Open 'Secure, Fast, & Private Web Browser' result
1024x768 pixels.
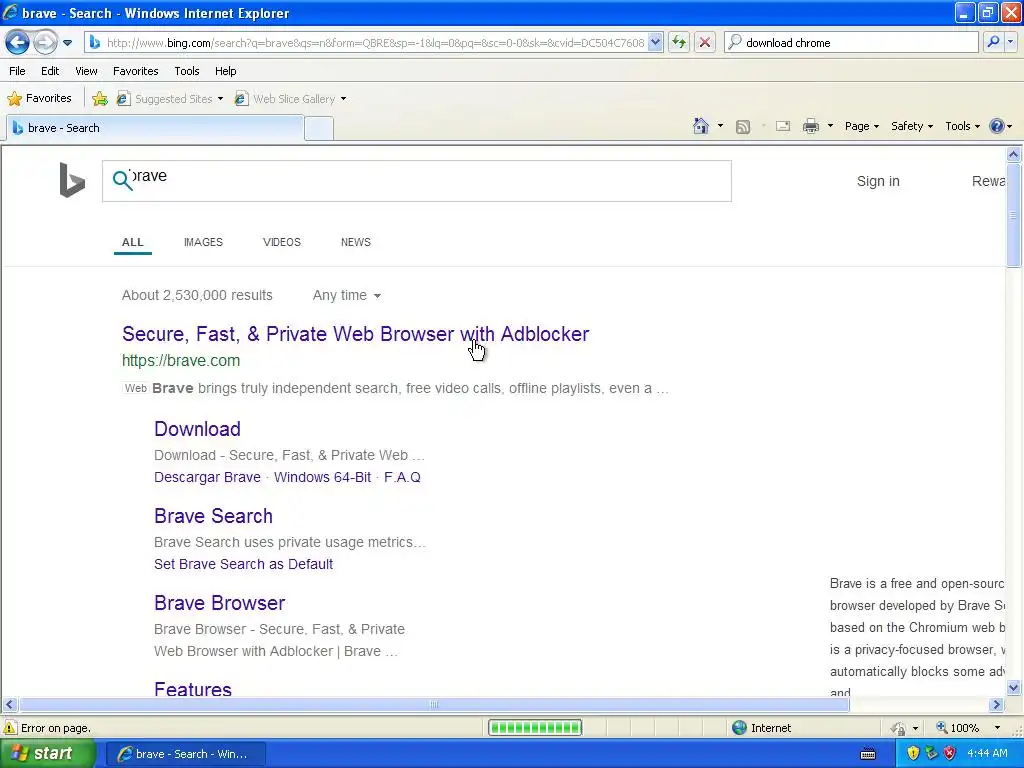[x=355, y=334]
